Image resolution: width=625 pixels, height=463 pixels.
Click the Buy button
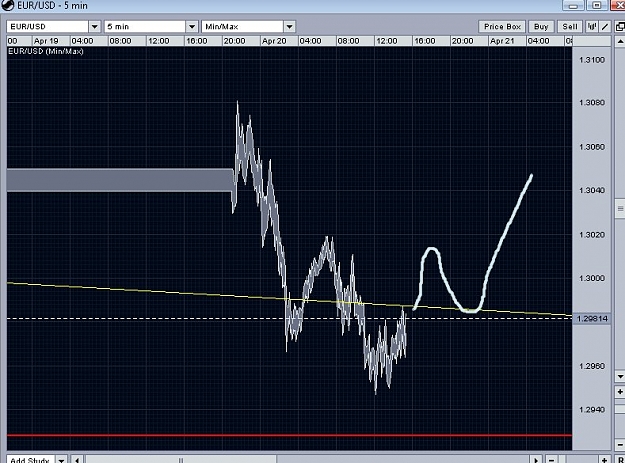(x=541, y=27)
